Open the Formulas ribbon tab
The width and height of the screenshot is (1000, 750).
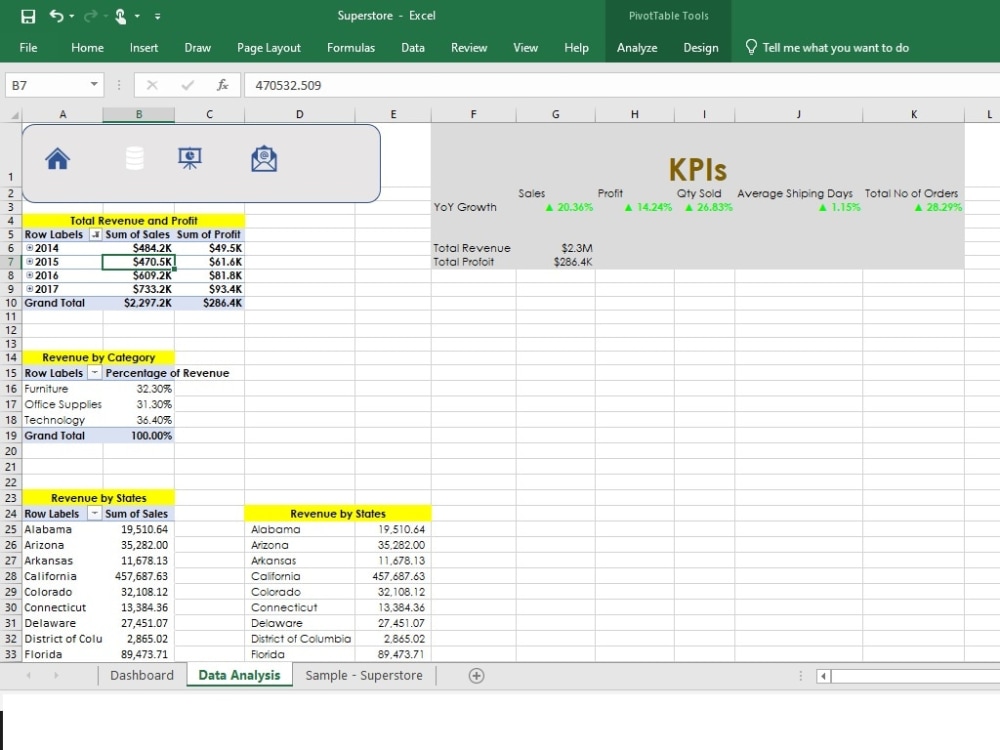pyautogui.click(x=351, y=47)
